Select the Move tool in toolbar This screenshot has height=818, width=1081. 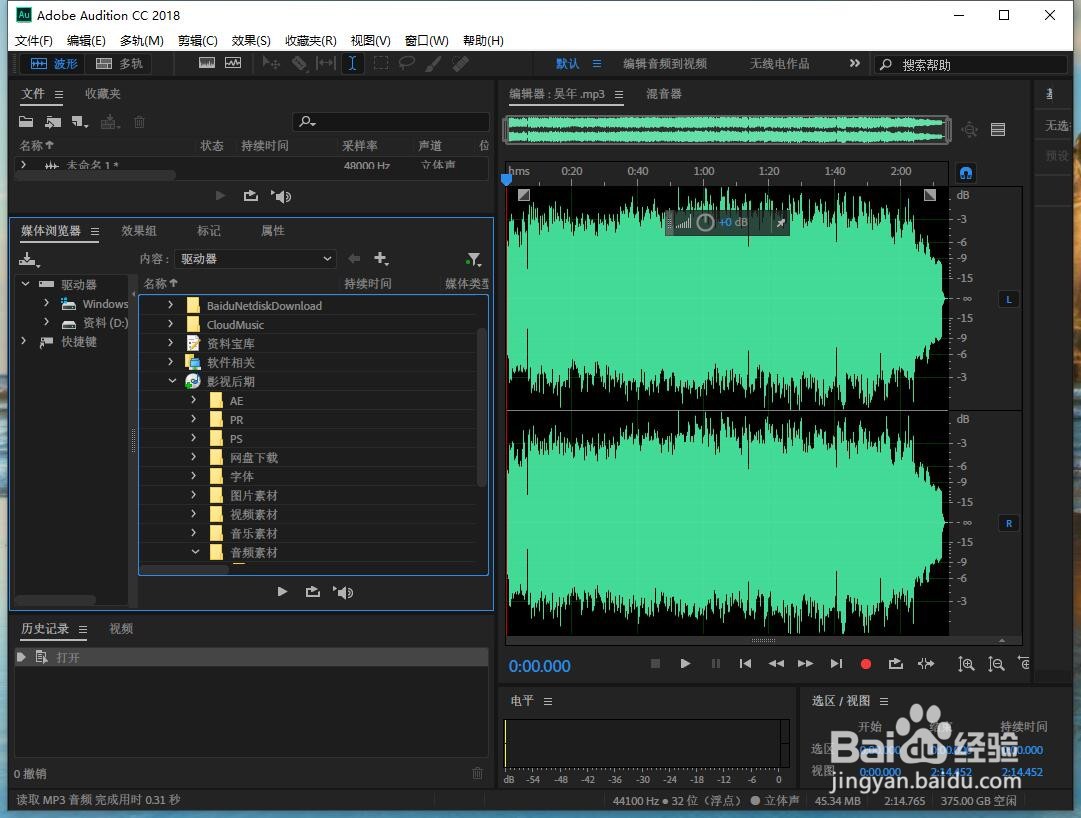pos(272,63)
